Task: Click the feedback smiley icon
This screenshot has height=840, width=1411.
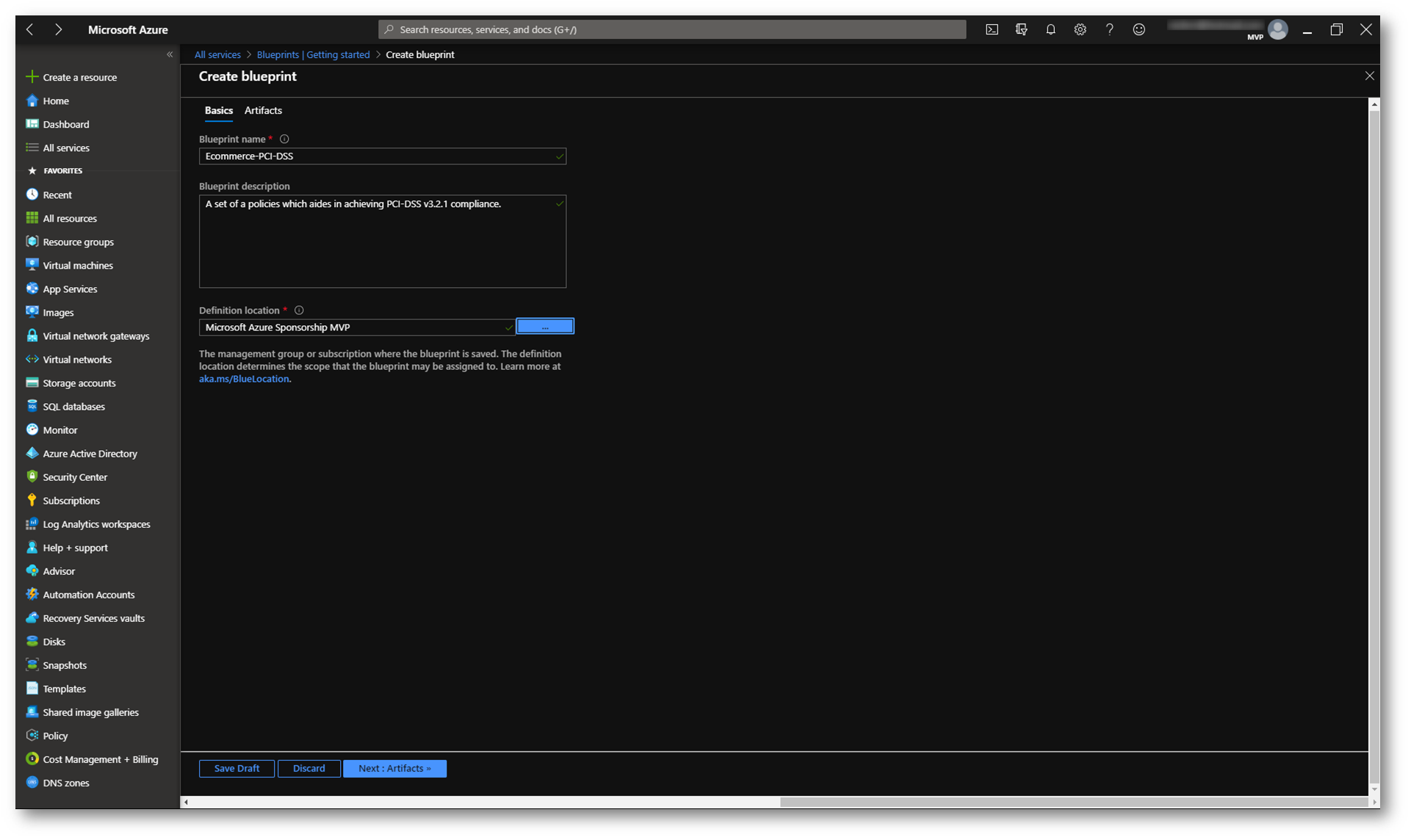Action: coord(1138,29)
